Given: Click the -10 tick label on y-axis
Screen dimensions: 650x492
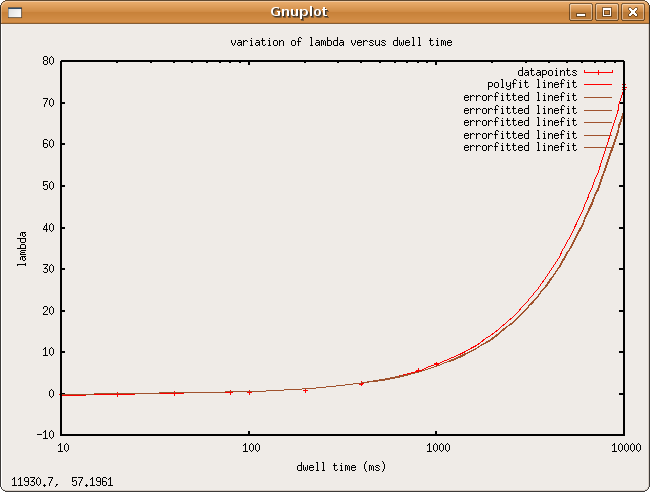Looking at the screenshot, I should (x=45, y=435).
